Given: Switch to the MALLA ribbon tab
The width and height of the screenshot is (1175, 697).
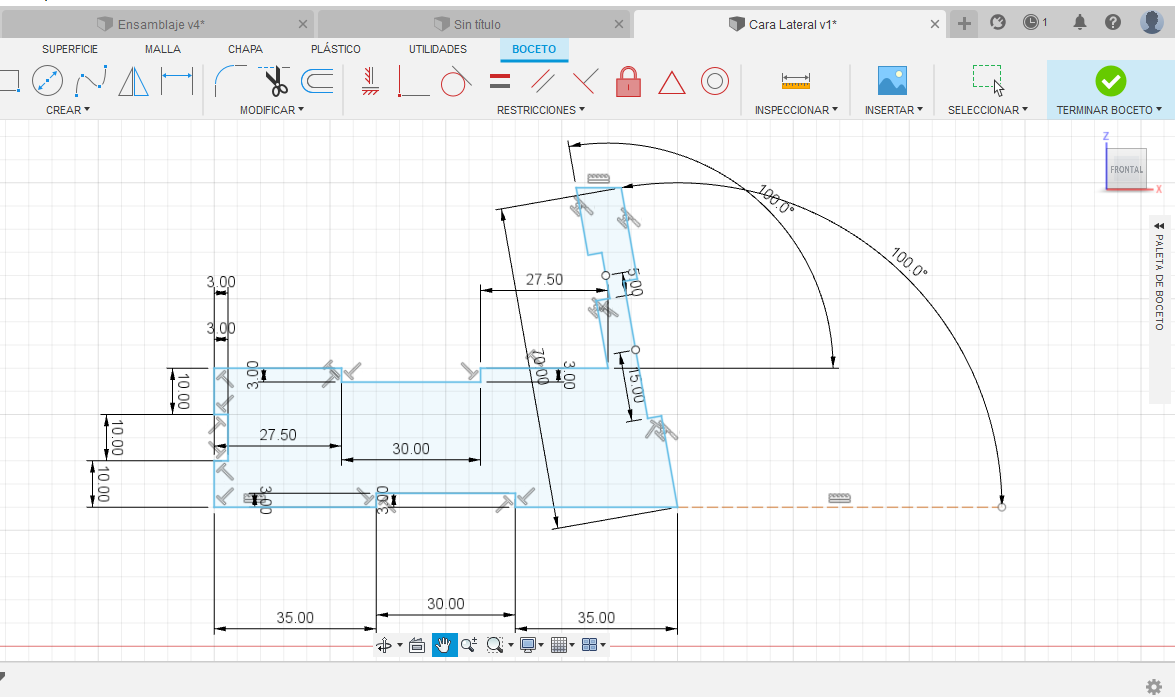Looking at the screenshot, I should point(163,49).
